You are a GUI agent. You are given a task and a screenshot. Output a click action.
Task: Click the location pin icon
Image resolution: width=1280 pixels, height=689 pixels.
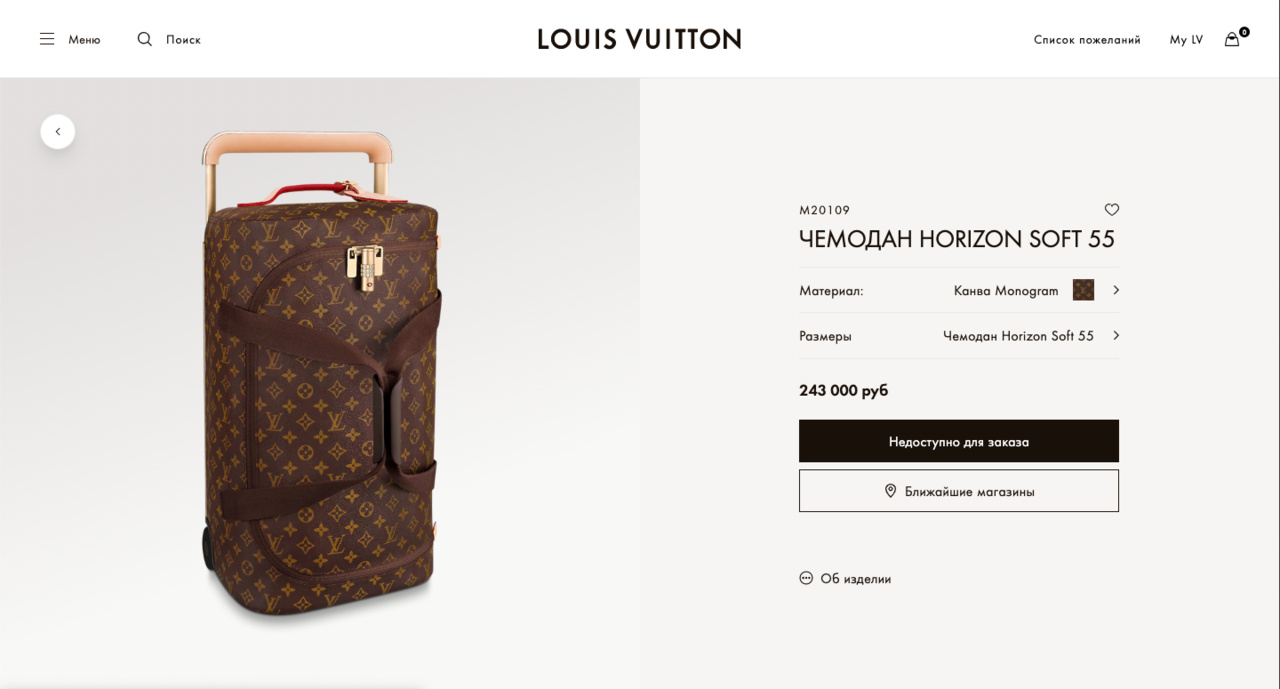(891, 491)
